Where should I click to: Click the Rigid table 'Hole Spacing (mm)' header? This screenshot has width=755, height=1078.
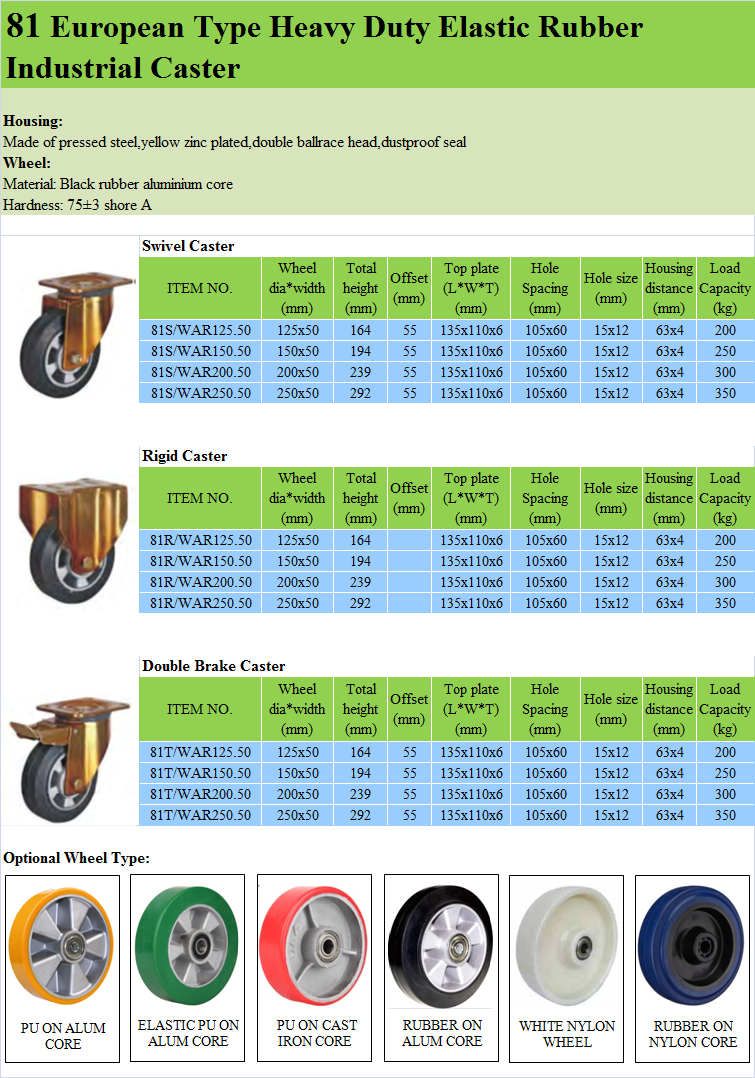pyautogui.click(x=545, y=498)
